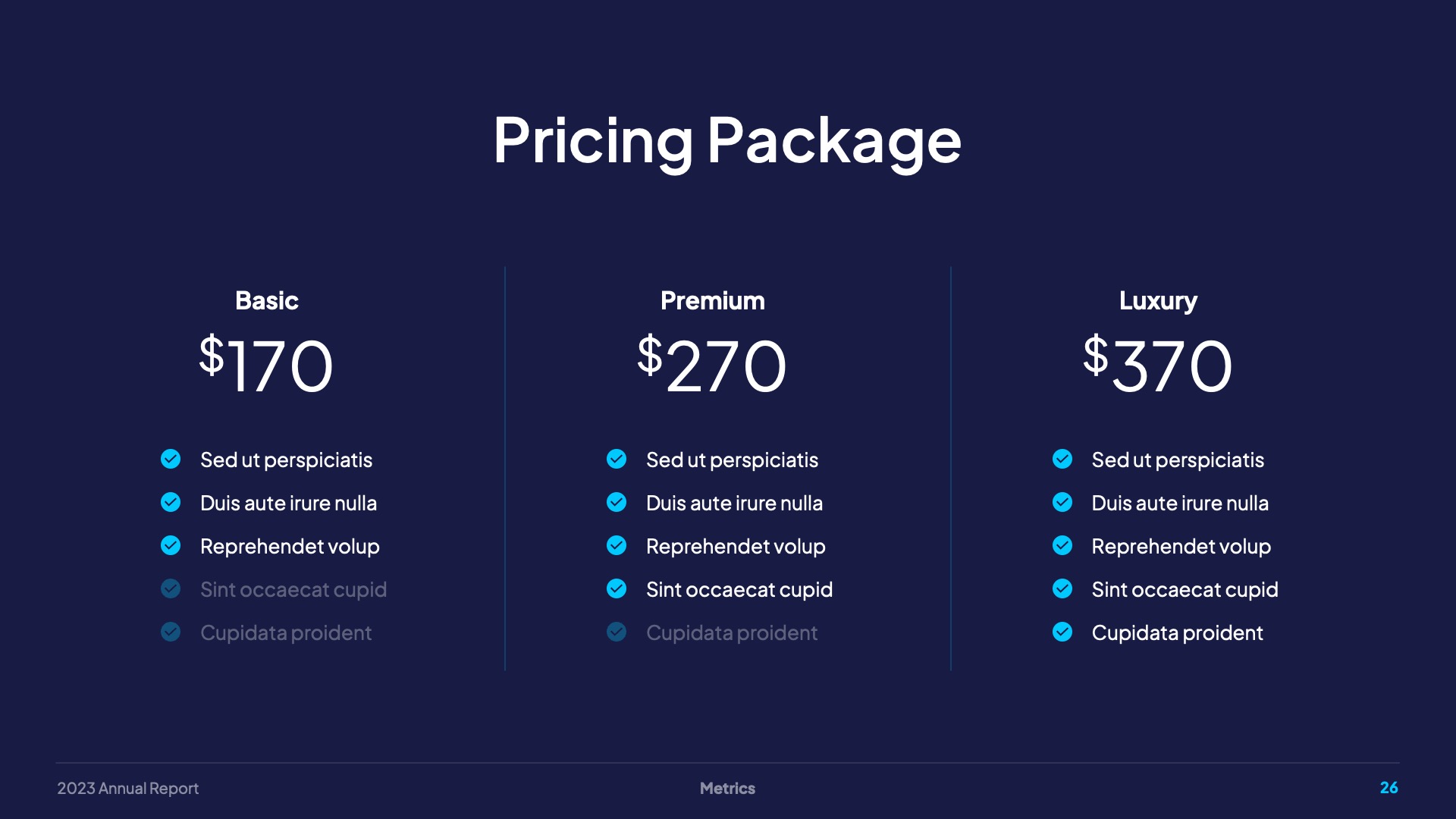The image size is (1456, 819).
Task: Click the 2023 Annual Report footer text
Action: click(128, 789)
